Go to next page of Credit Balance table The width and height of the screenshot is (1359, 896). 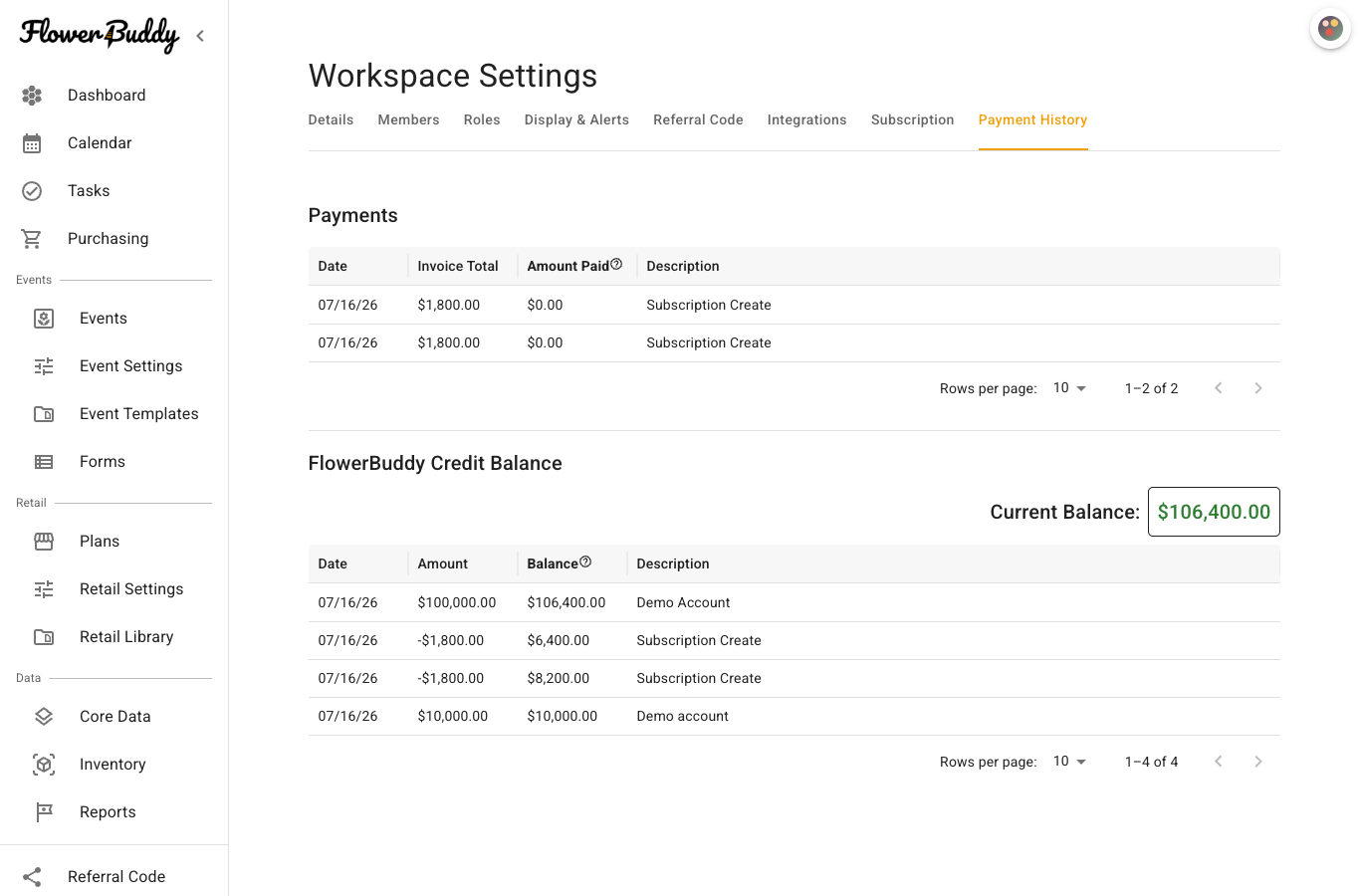click(x=1258, y=762)
